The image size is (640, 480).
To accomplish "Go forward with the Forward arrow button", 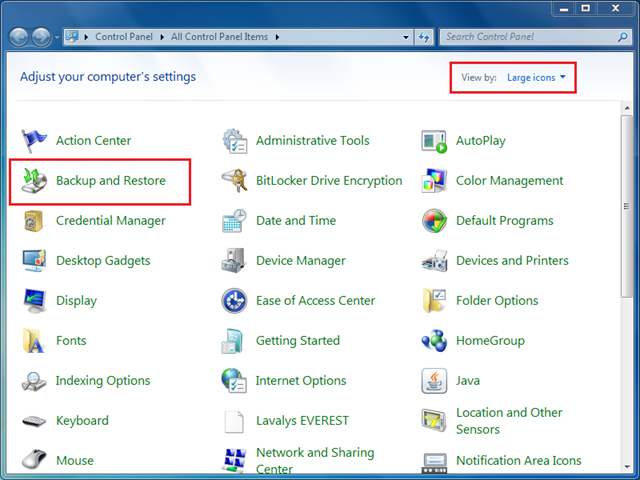I will pos(41,38).
